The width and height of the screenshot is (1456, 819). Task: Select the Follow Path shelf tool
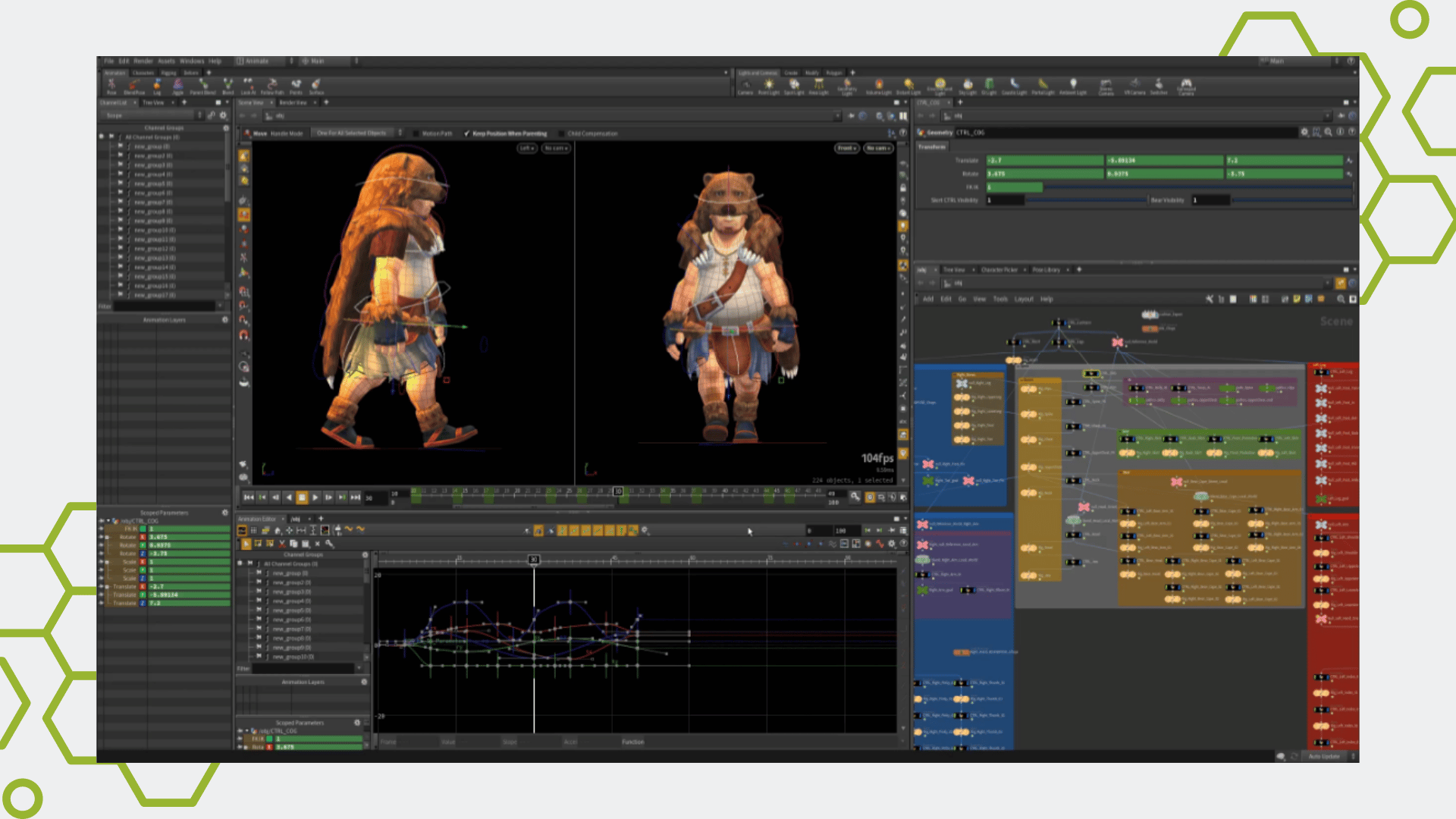[272, 86]
